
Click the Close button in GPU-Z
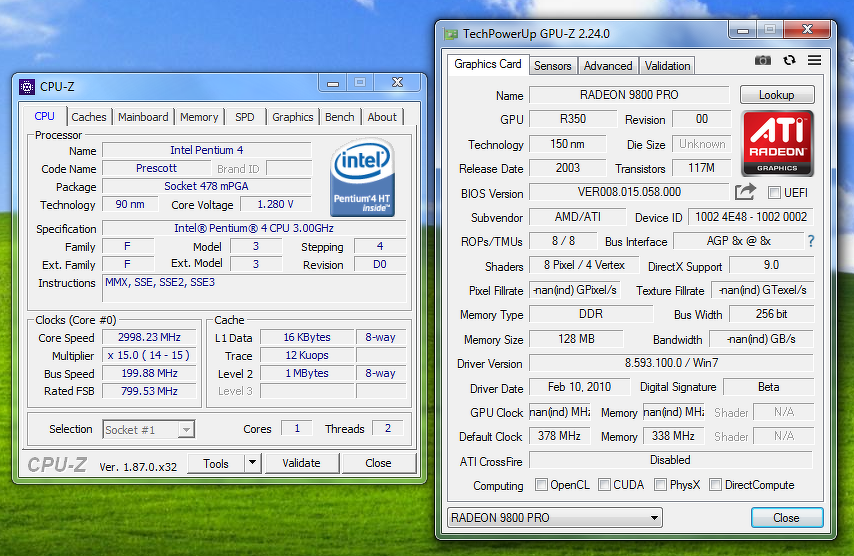(x=786, y=517)
